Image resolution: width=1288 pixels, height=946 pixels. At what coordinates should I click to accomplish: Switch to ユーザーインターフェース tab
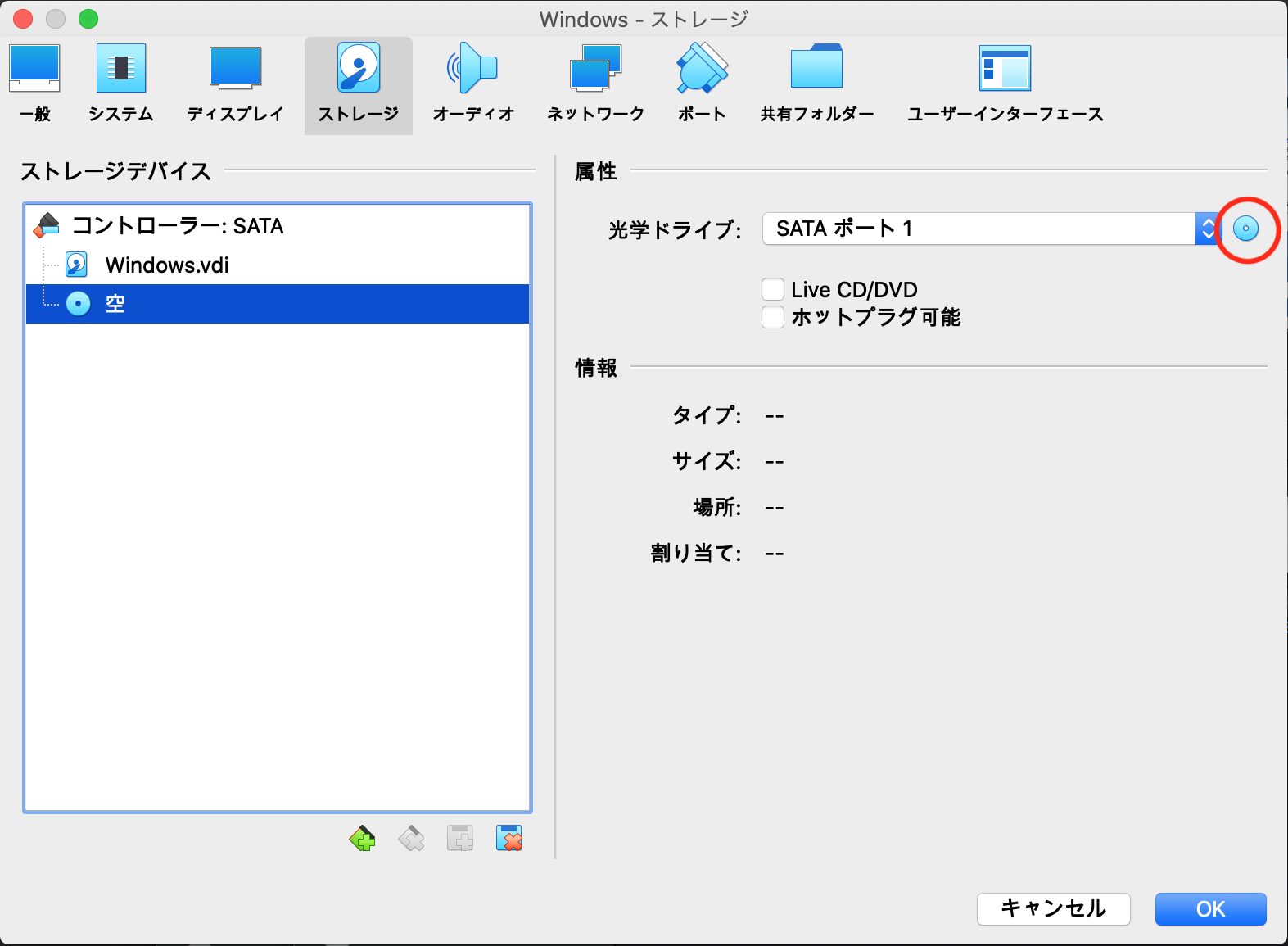pyautogui.click(x=1006, y=85)
